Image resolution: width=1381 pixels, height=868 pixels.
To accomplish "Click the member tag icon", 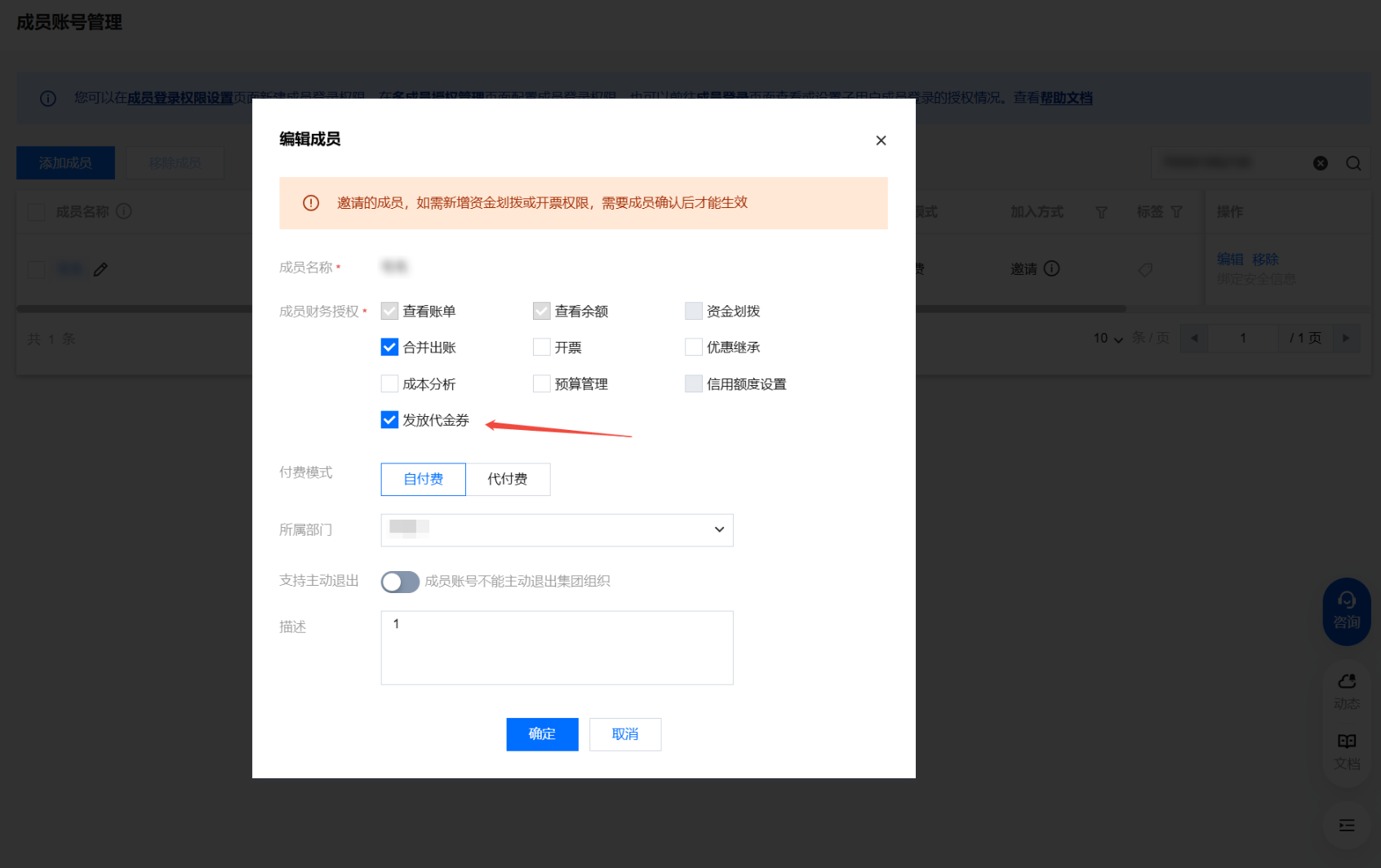I will tap(1145, 269).
